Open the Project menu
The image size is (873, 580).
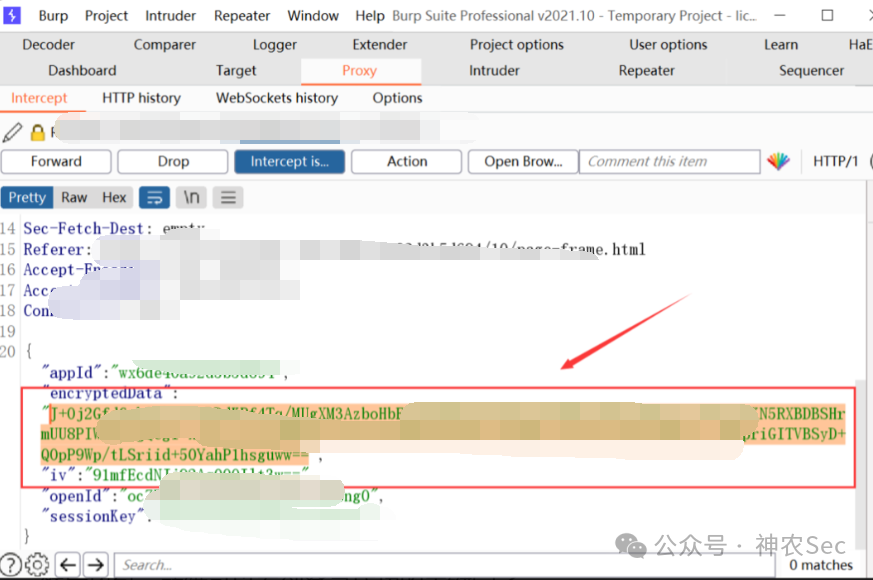106,16
